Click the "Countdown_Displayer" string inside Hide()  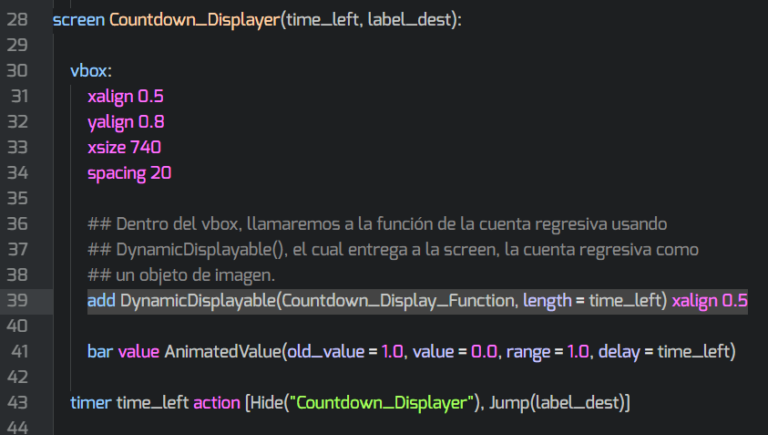click(x=385, y=403)
